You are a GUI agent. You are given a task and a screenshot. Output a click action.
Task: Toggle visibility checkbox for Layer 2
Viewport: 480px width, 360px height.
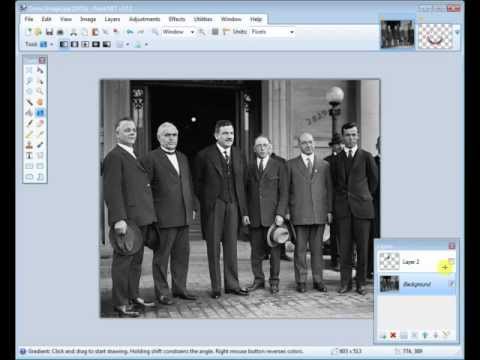point(451,261)
